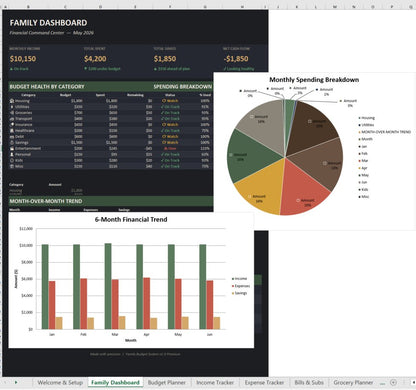Image resolution: width=416 pixels, height=390 pixels.
Task: Click the Misc legend entry in pie chart
Action: (x=364, y=197)
